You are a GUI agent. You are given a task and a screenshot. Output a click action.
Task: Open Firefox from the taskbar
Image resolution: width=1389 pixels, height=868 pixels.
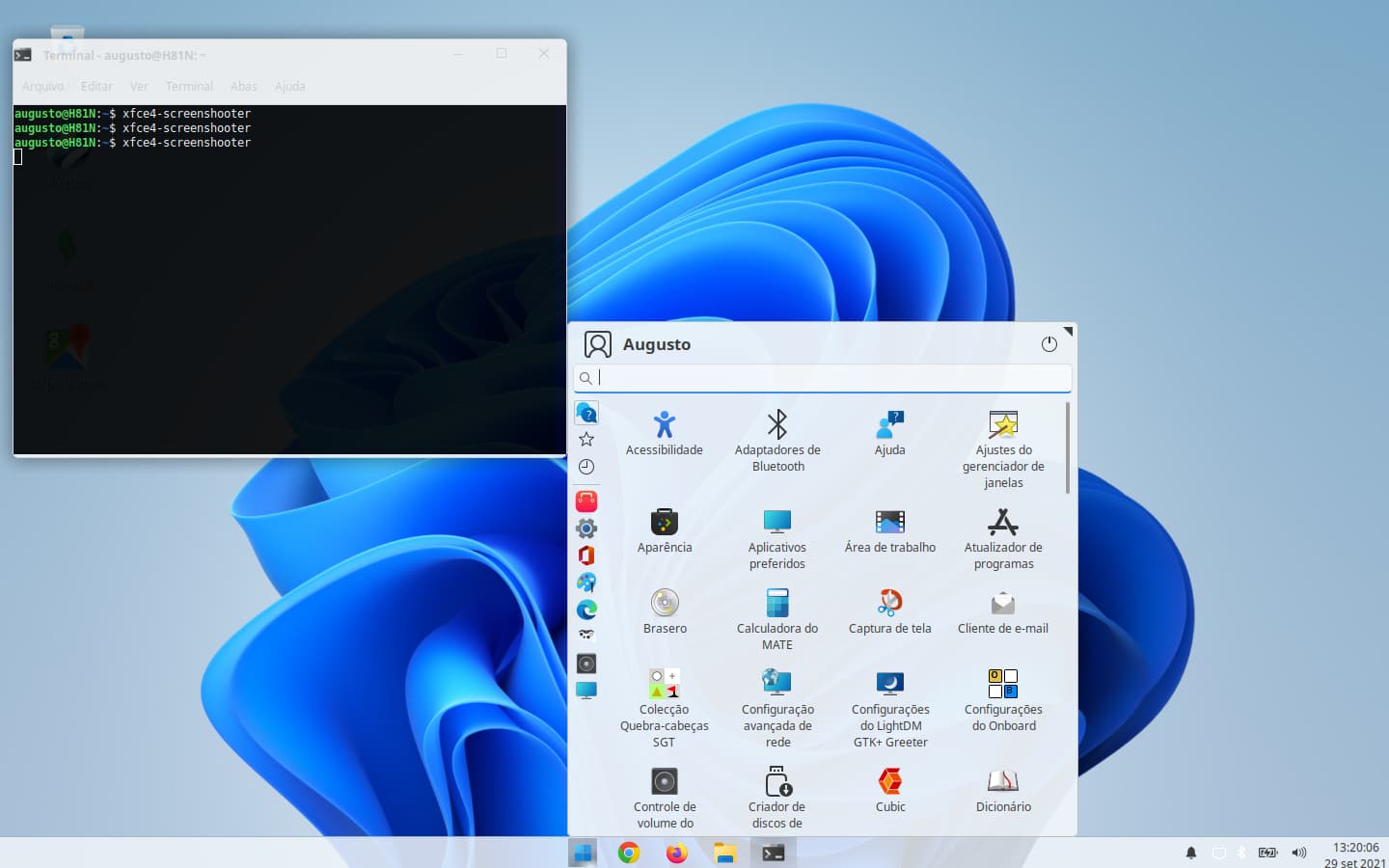[677, 853]
